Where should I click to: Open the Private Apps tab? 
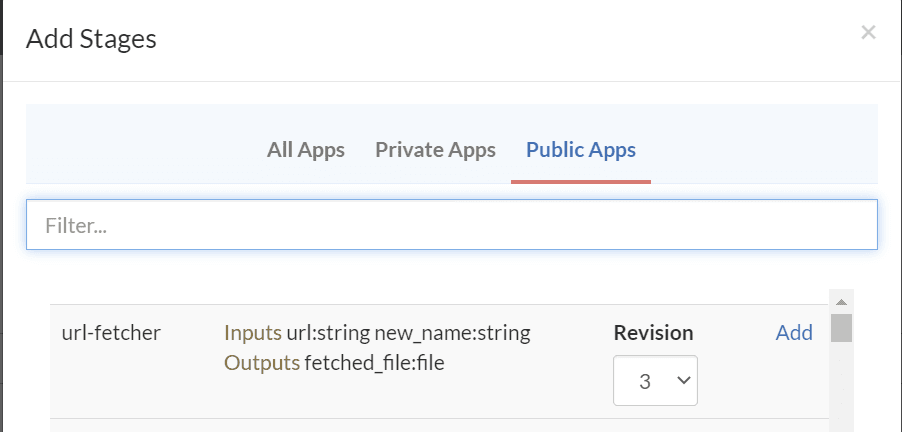pos(435,150)
